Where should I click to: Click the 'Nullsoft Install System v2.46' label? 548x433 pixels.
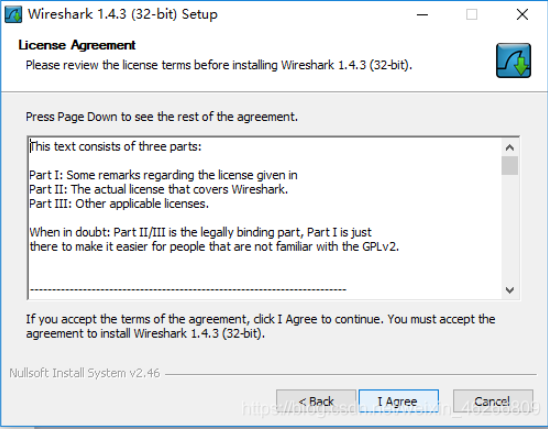pyautogui.click(x=85, y=373)
